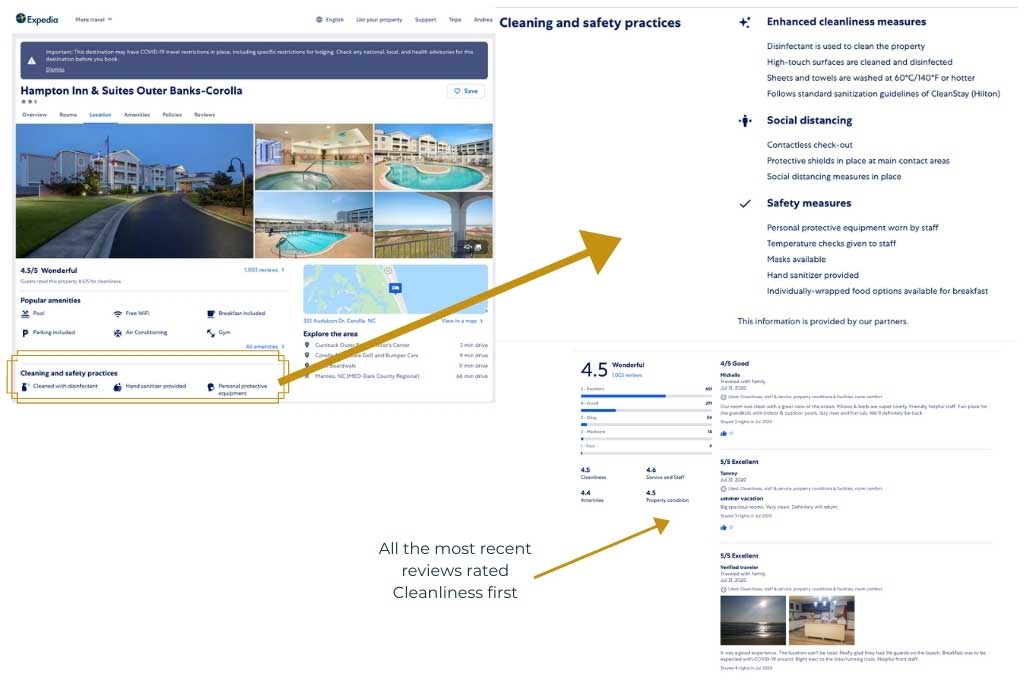Open the sunset beach review photo
This screenshot has width=1024, height=683.
[x=753, y=620]
